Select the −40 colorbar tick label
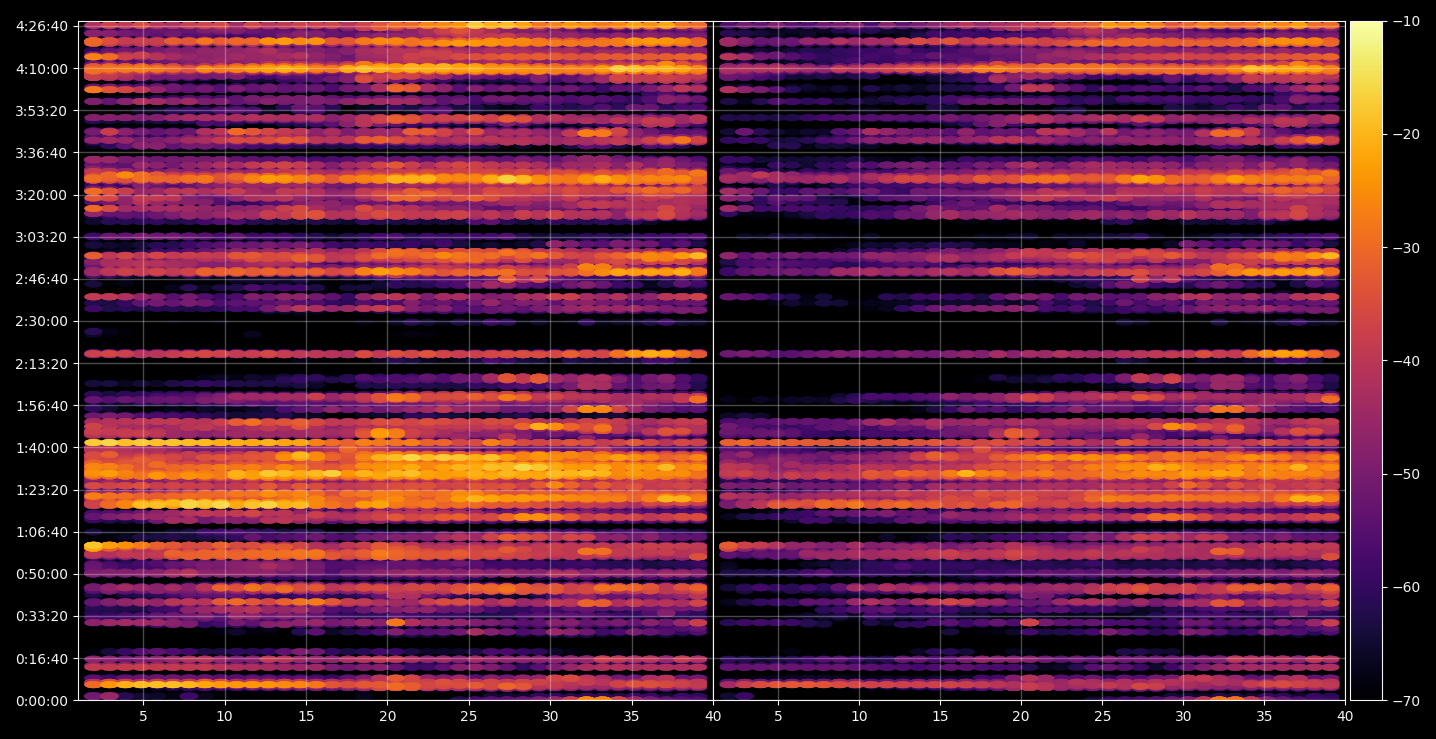Screen dimensions: 1436x739 click(1406, 360)
